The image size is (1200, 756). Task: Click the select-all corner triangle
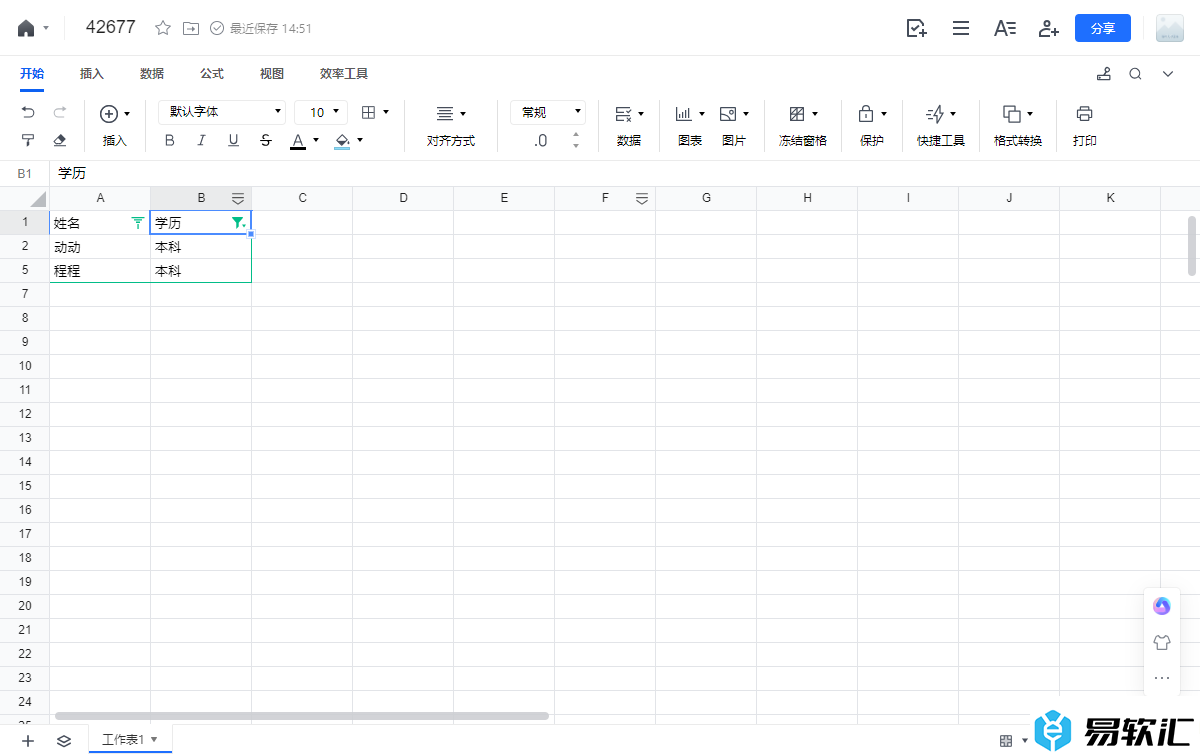coord(38,199)
